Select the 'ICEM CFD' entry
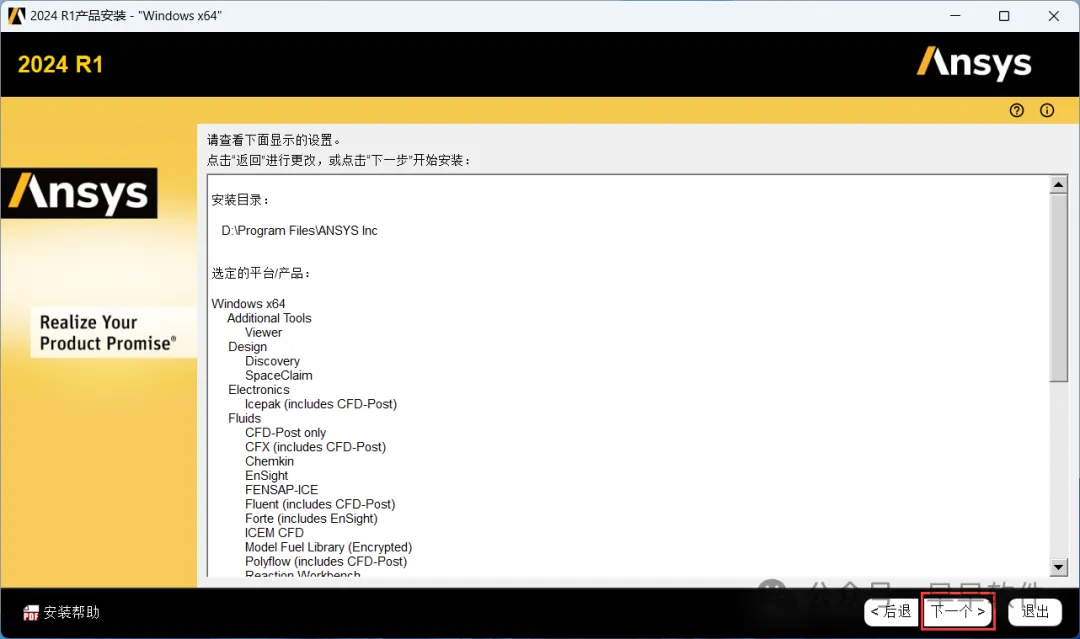Image resolution: width=1080 pixels, height=639 pixels. pos(274,533)
